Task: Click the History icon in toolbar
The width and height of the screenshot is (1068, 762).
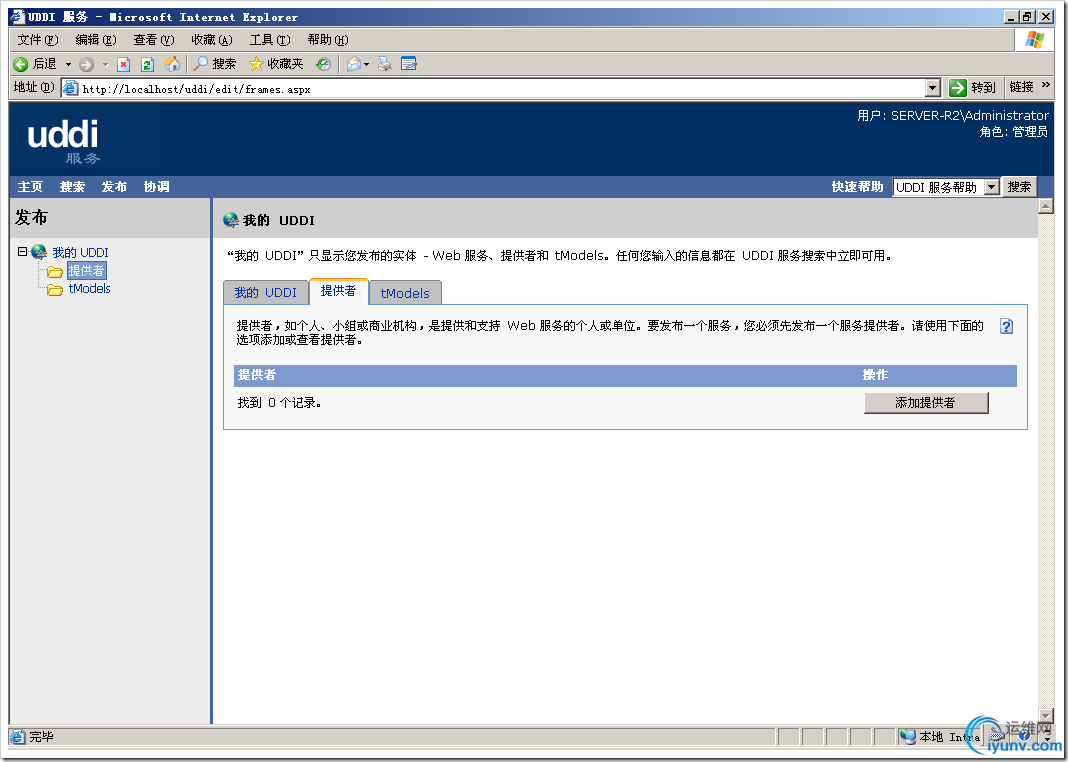Action: tap(323, 64)
